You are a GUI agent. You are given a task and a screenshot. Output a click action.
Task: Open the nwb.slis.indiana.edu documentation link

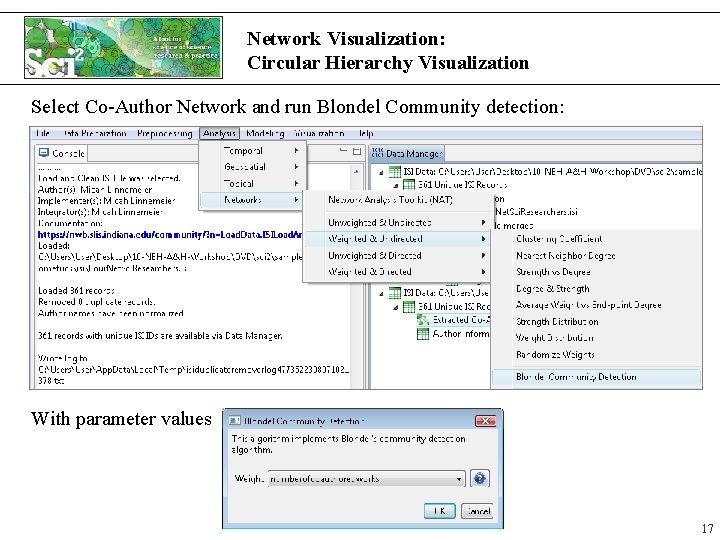tap(170, 235)
